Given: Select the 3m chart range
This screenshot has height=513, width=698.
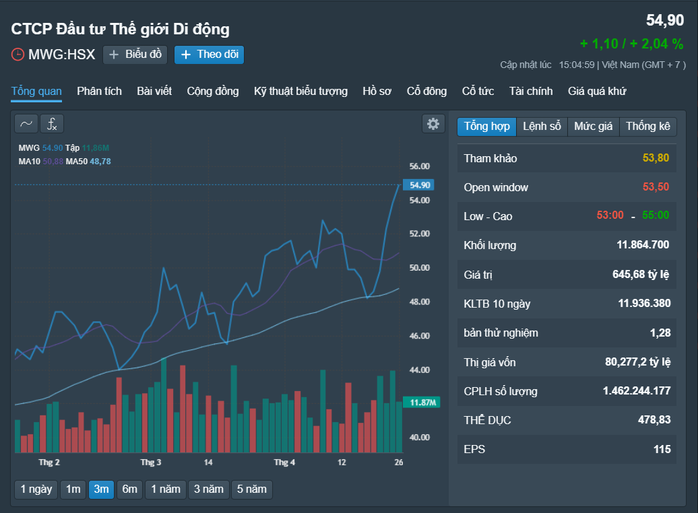Looking at the screenshot, I should (101, 489).
